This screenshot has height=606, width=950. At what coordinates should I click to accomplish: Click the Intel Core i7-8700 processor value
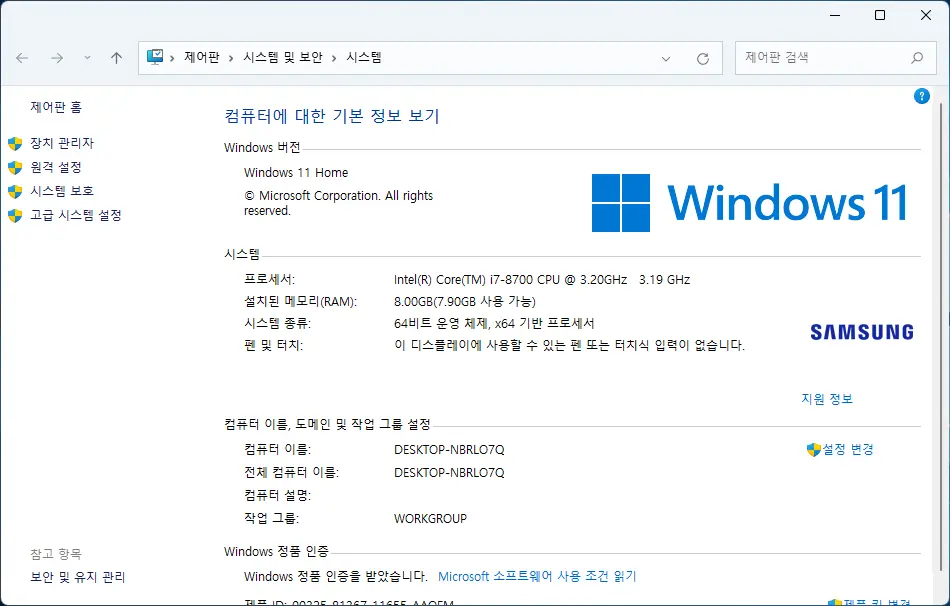pos(542,279)
